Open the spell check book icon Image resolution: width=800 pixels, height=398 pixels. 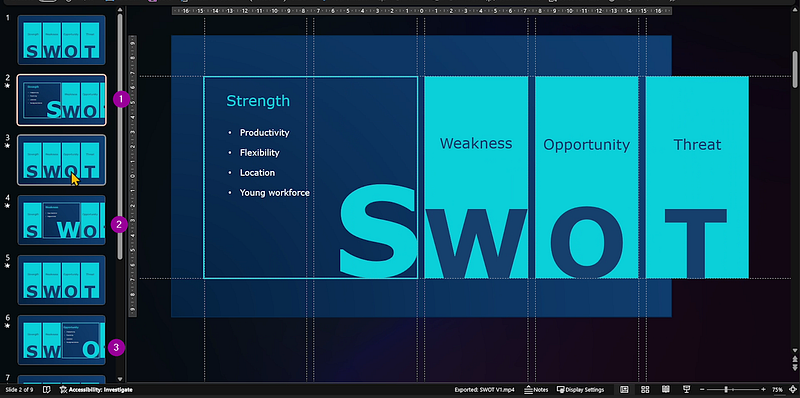[x=46, y=390]
